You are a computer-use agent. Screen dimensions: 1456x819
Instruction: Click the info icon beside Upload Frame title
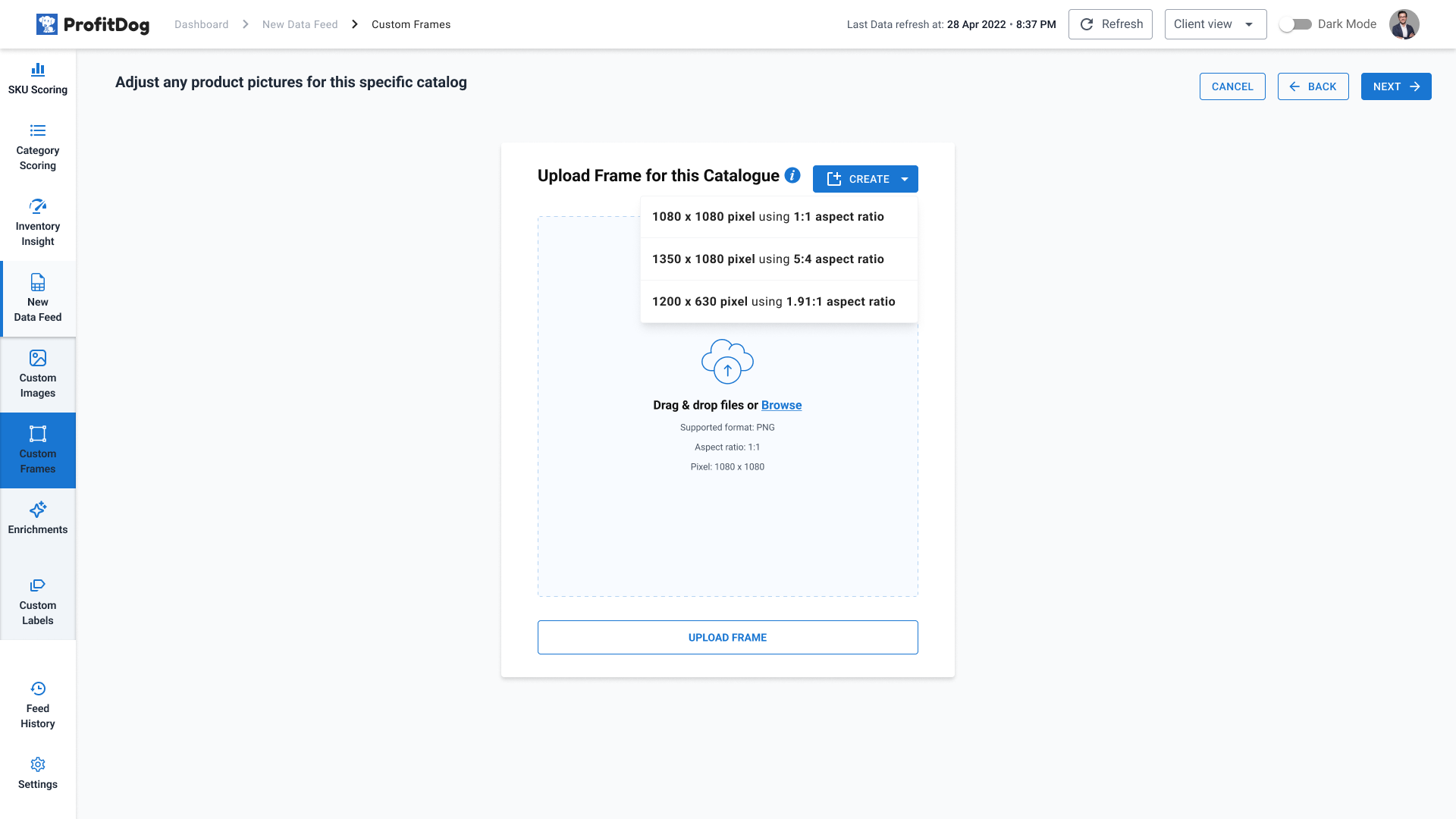pyautogui.click(x=792, y=175)
